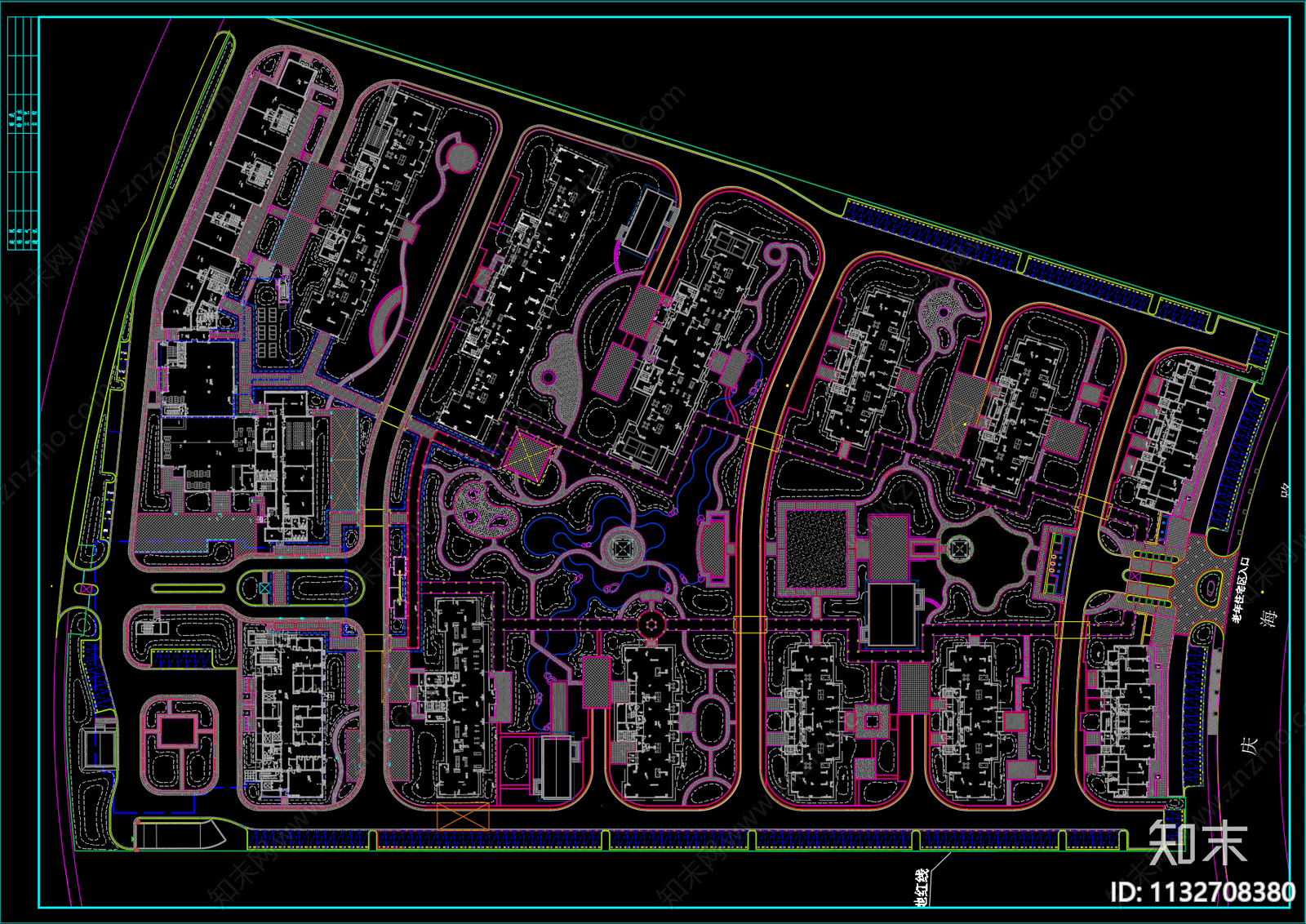Click the magenta crossed box at west entrance
This screenshot has height=924, width=1306.
[86, 589]
